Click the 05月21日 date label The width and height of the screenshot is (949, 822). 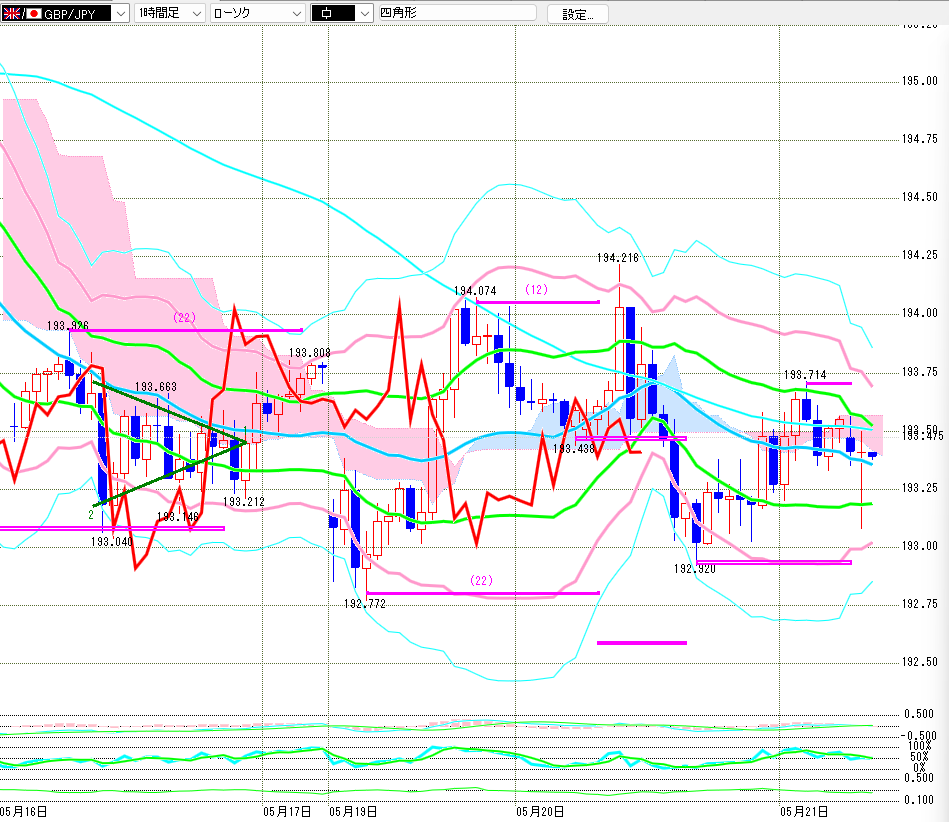click(804, 811)
